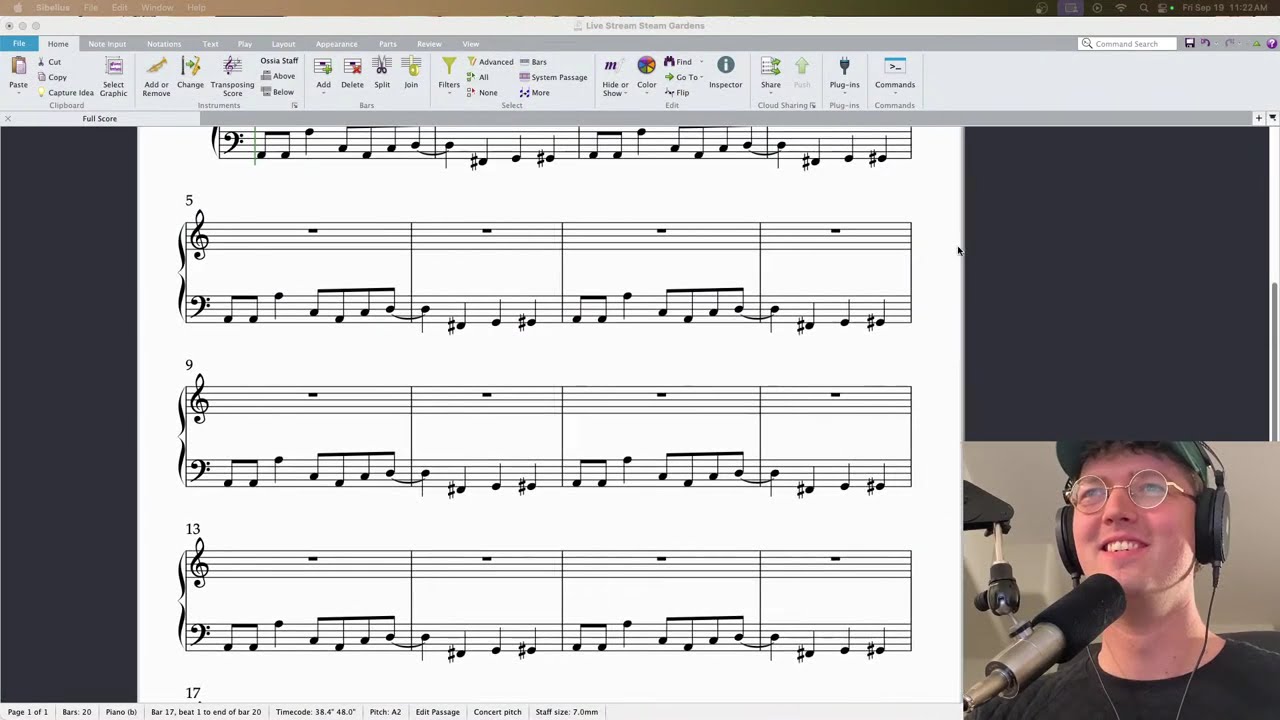Add ossia staff Above
1280x720 pixels.
click(x=278, y=76)
